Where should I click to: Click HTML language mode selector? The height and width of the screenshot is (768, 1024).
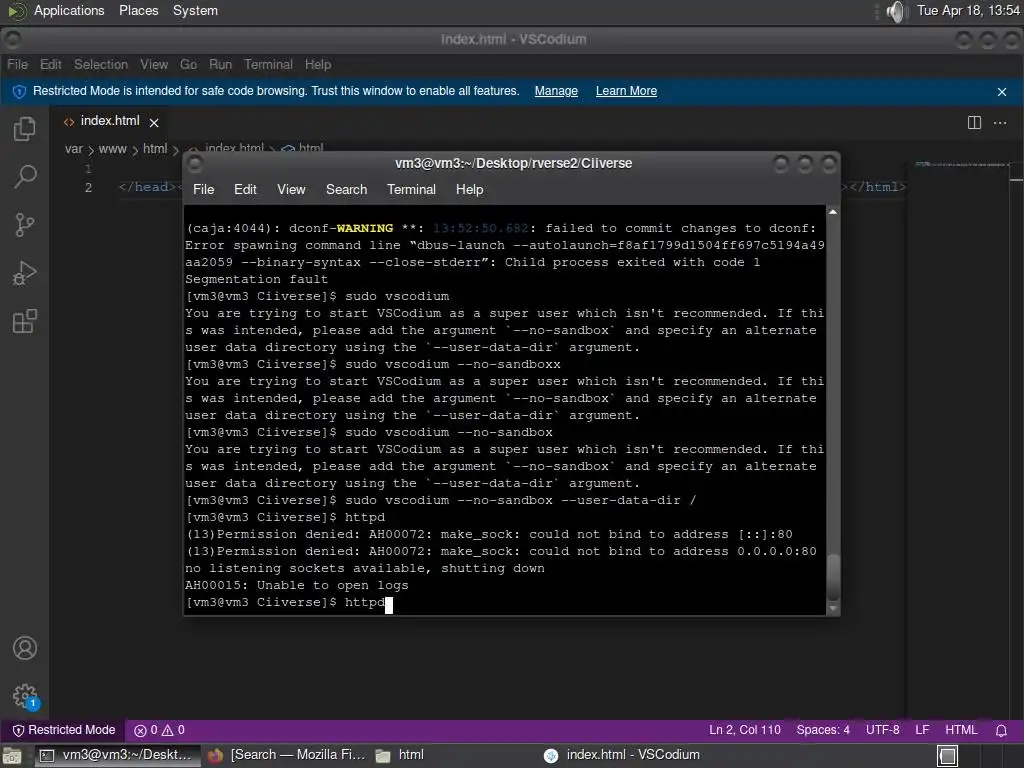pyautogui.click(x=961, y=730)
